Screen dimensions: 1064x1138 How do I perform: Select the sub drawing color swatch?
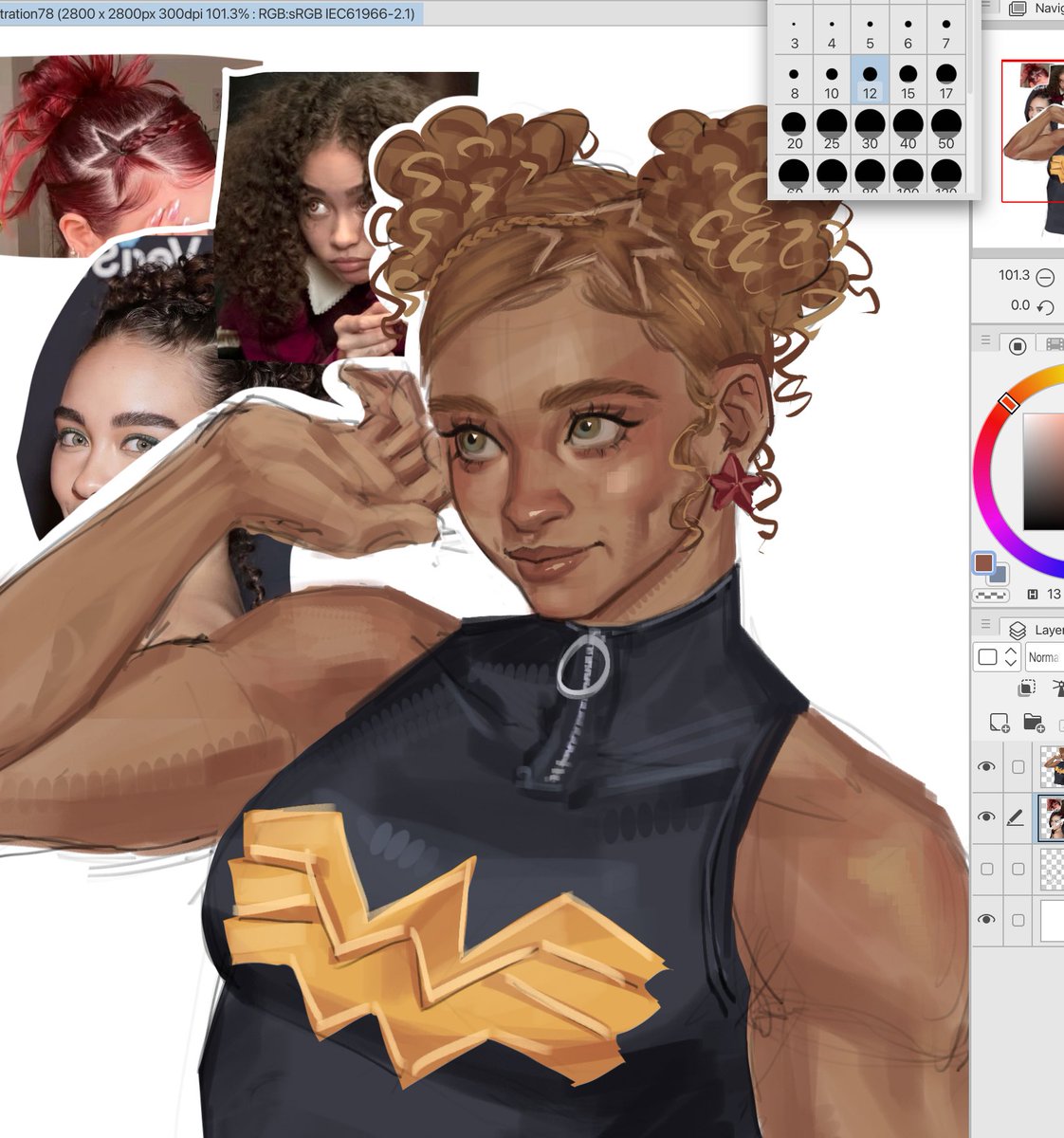(x=1000, y=573)
